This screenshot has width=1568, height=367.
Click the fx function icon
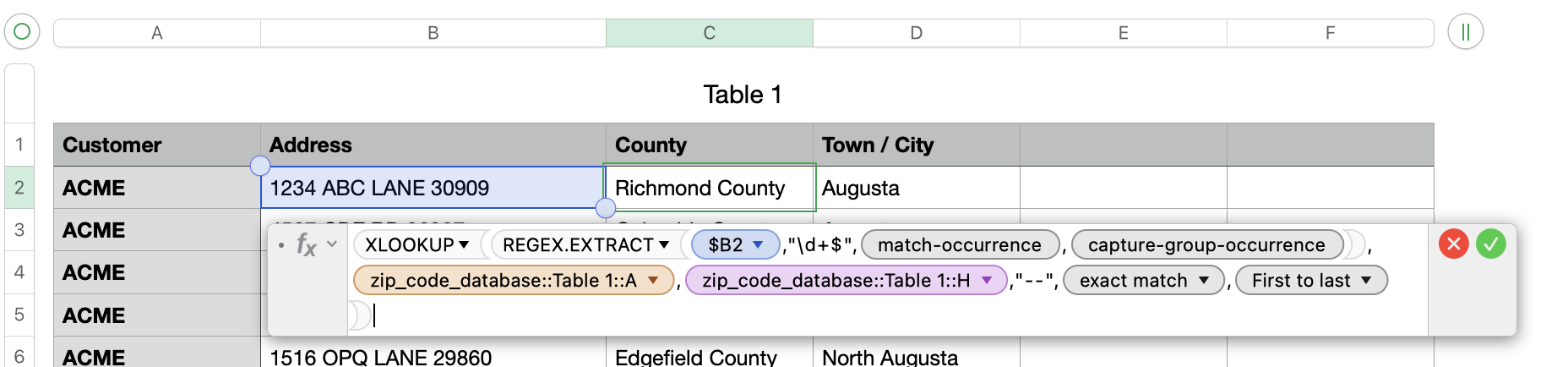click(306, 245)
